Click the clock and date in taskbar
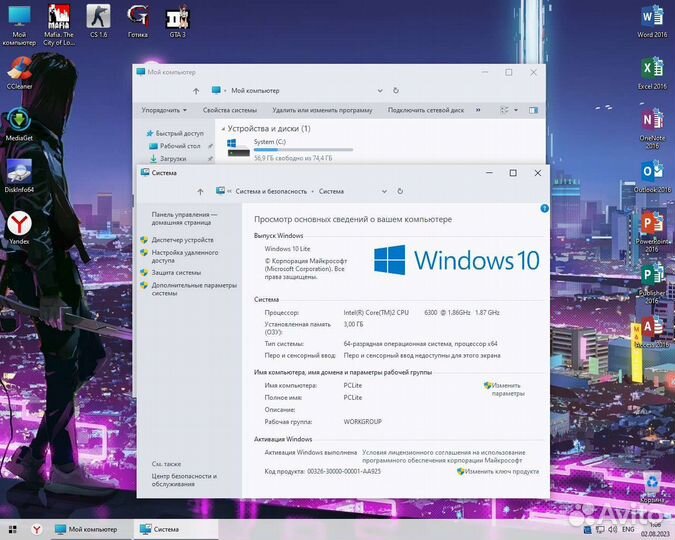 (655, 530)
